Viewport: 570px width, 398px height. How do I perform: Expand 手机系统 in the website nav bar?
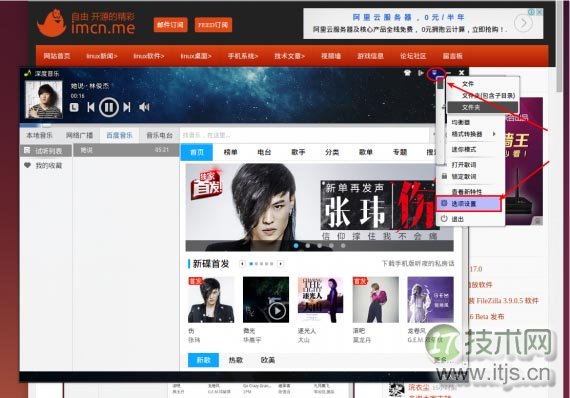tap(243, 56)
